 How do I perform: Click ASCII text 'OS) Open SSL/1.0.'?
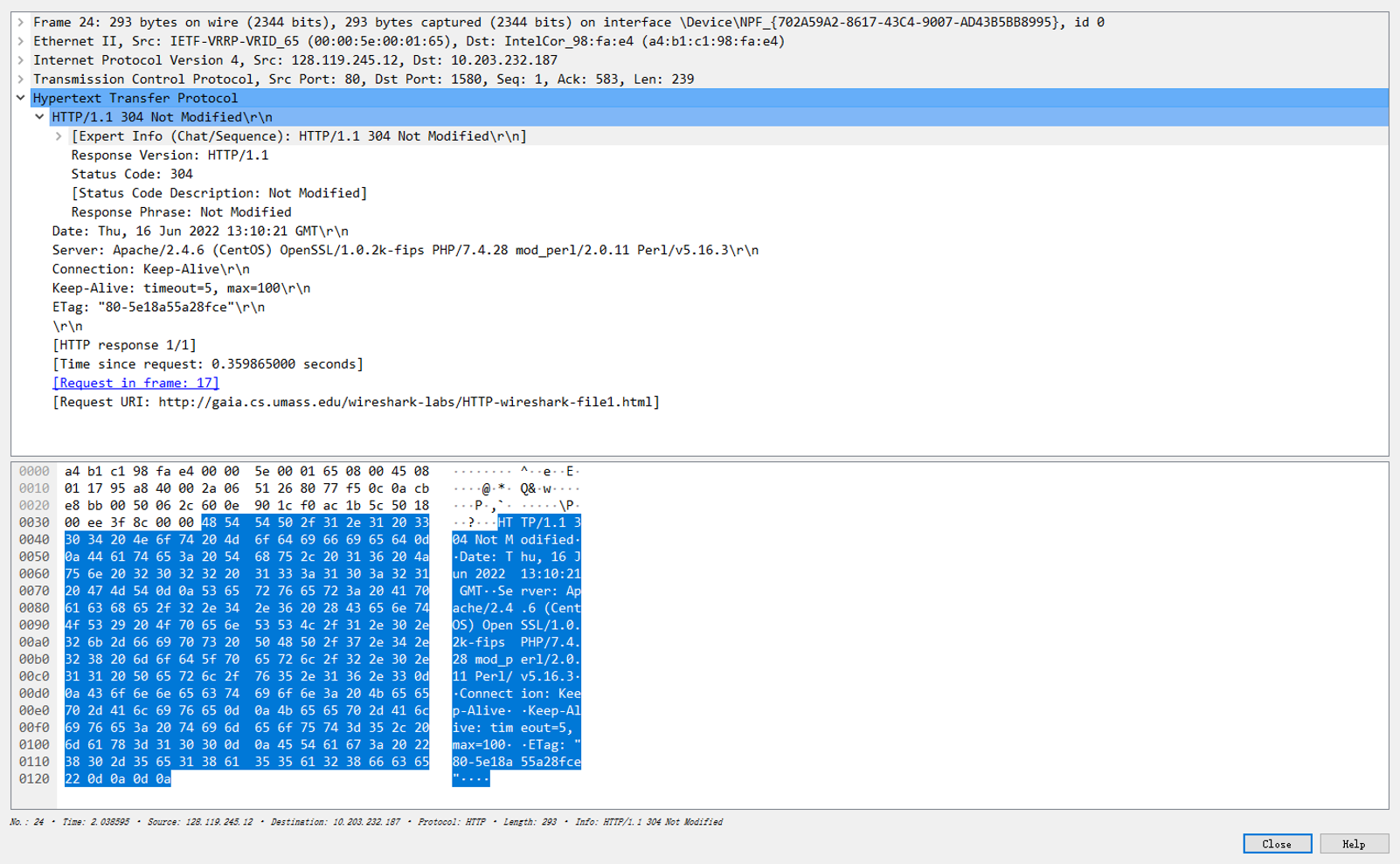click(516, 626)
